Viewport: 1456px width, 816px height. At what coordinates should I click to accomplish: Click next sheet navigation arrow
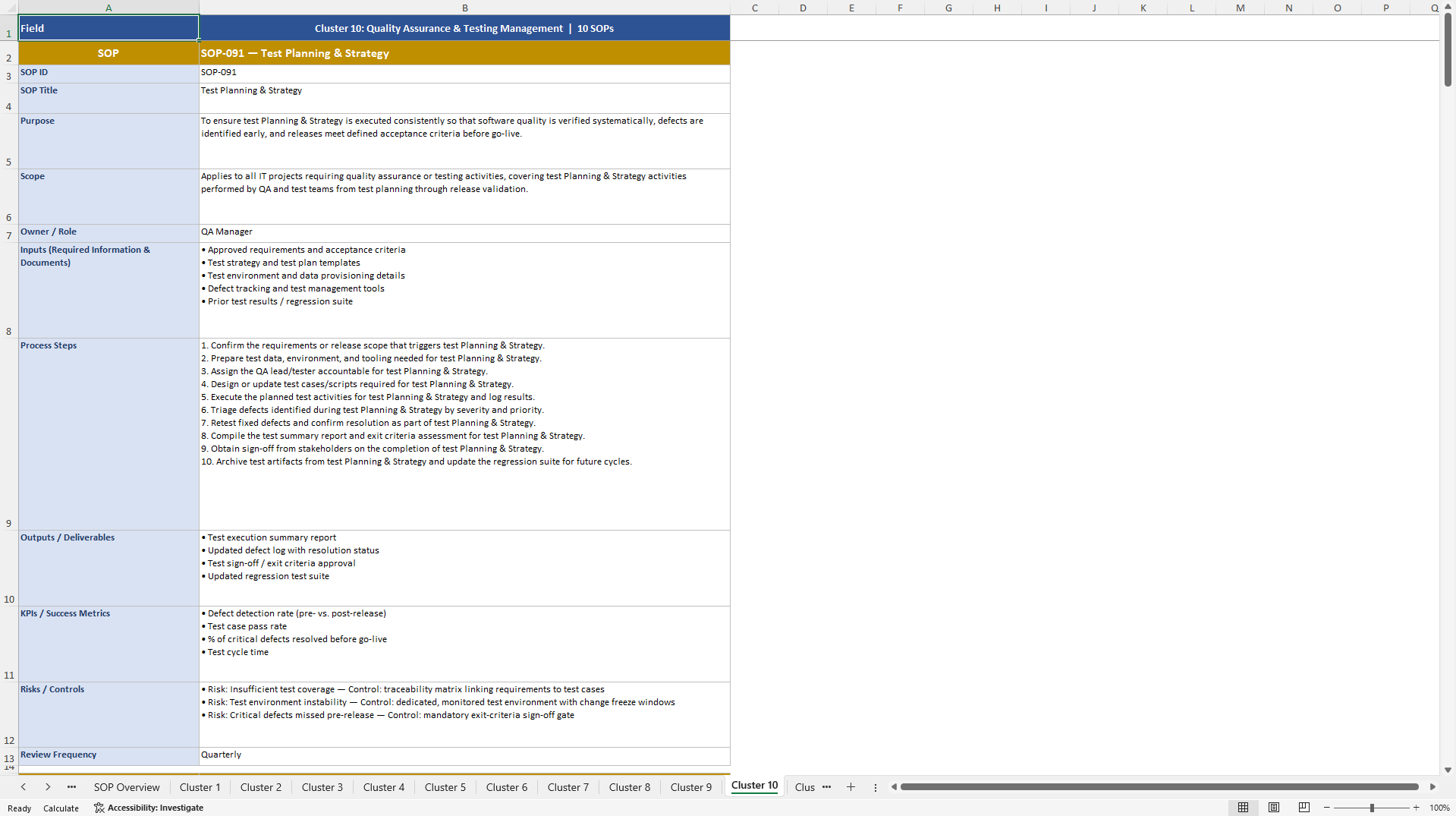pyautogui.click(x=48, y=787)
